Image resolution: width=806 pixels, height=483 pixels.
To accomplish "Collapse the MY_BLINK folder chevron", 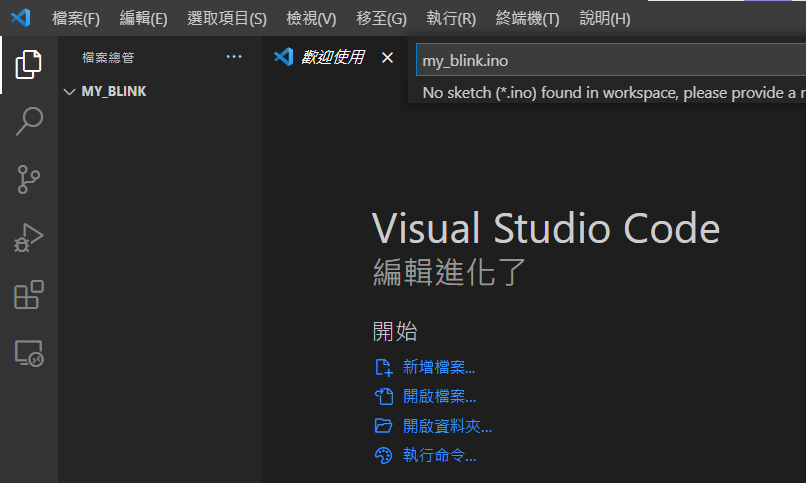I will click(x=69, y=92).
